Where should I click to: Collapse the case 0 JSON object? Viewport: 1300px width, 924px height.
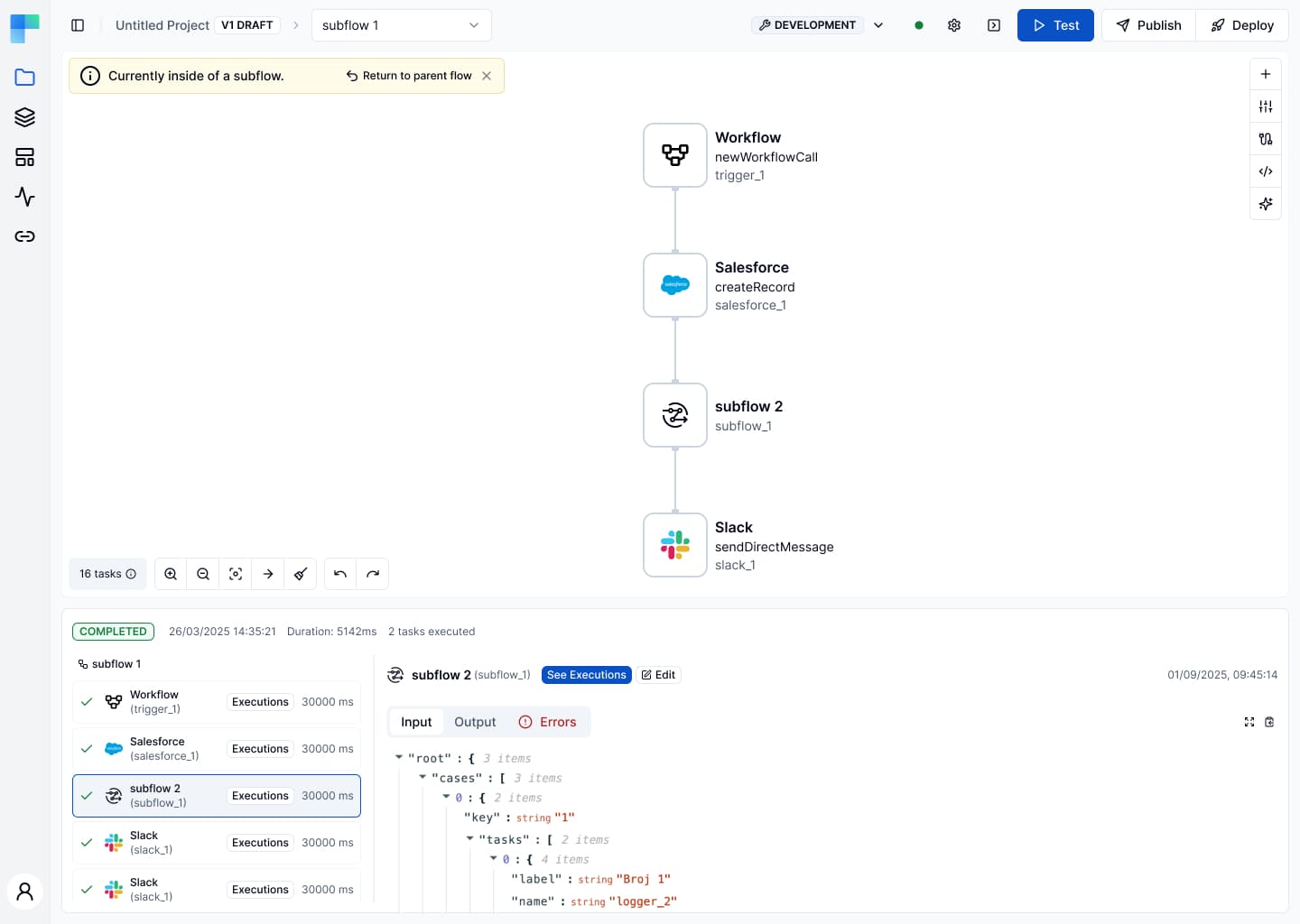446,797
